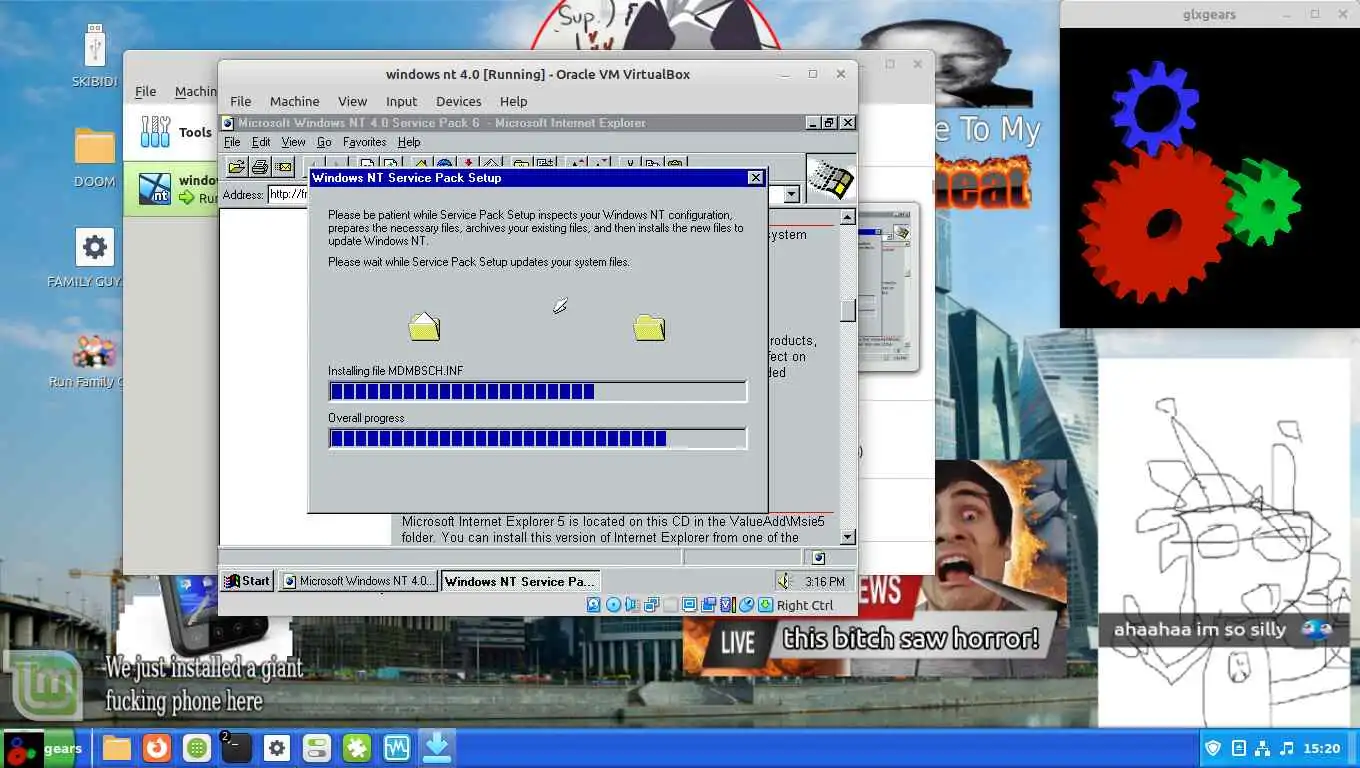
Task: Launch Firefox from the bottom panel
Action: click(x=156, y=748)
